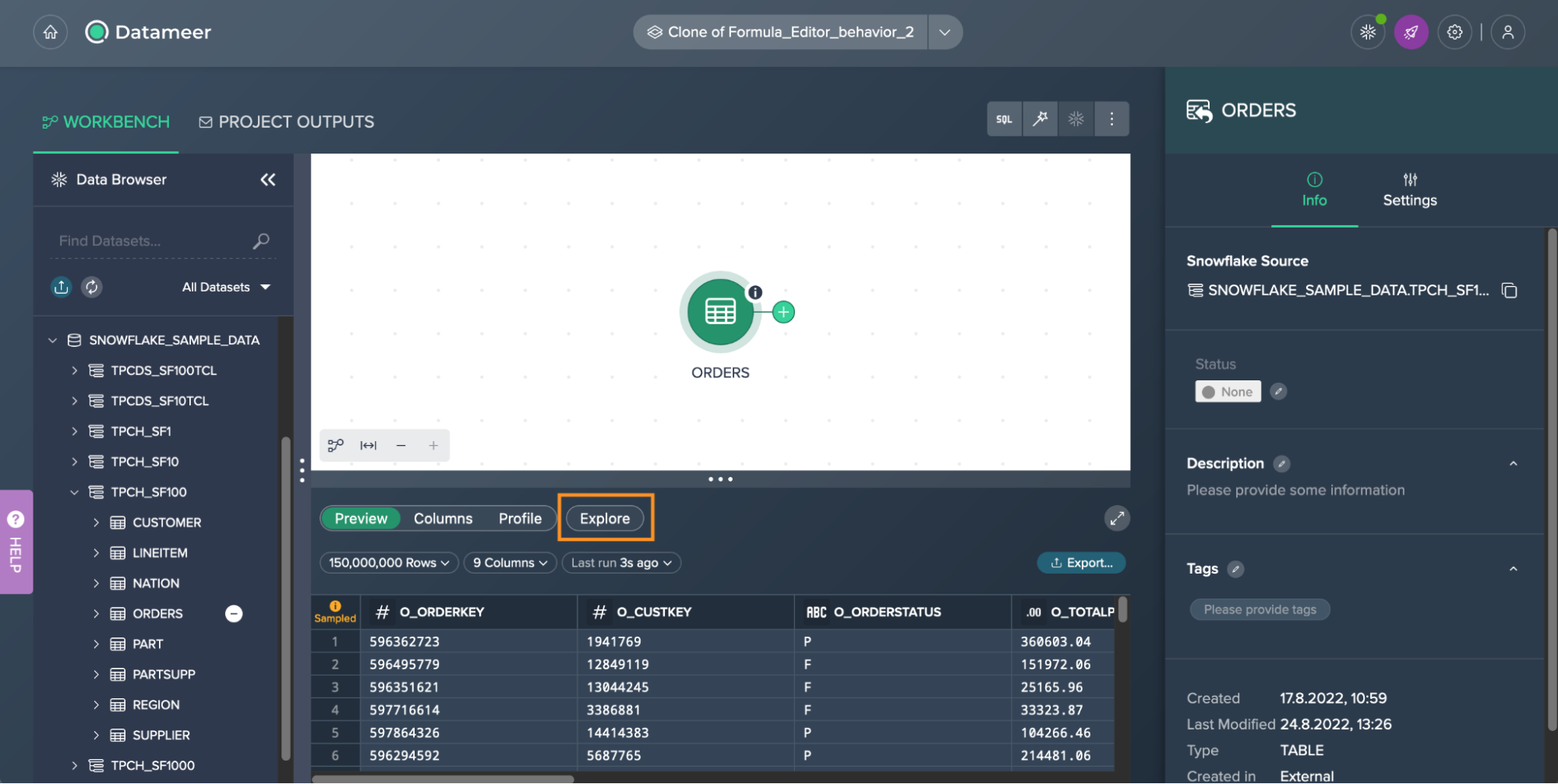The image size is (1558, 784).
Task: Refresh the Data Browser datasets
Action: [92, 287]
